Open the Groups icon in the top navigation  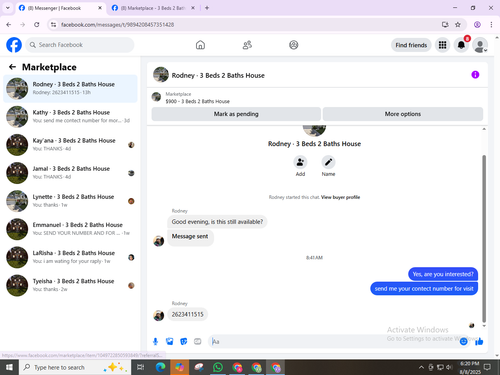click(294, 45)
